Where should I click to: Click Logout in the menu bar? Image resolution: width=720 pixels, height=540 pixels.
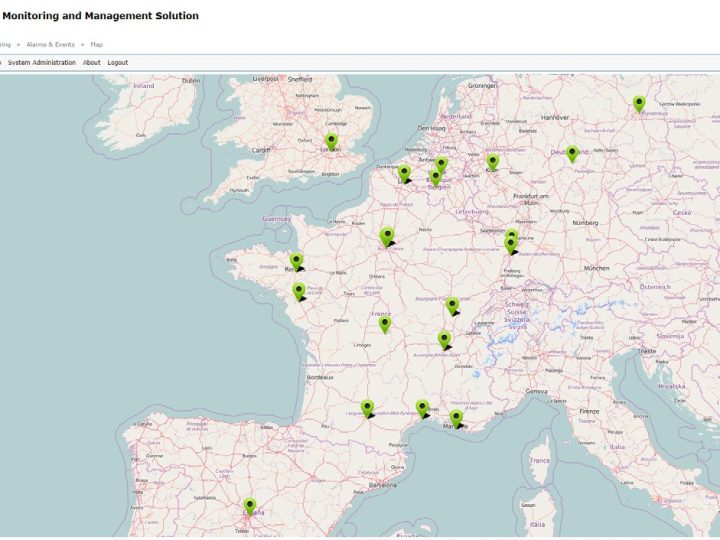(x=118, y=62)
